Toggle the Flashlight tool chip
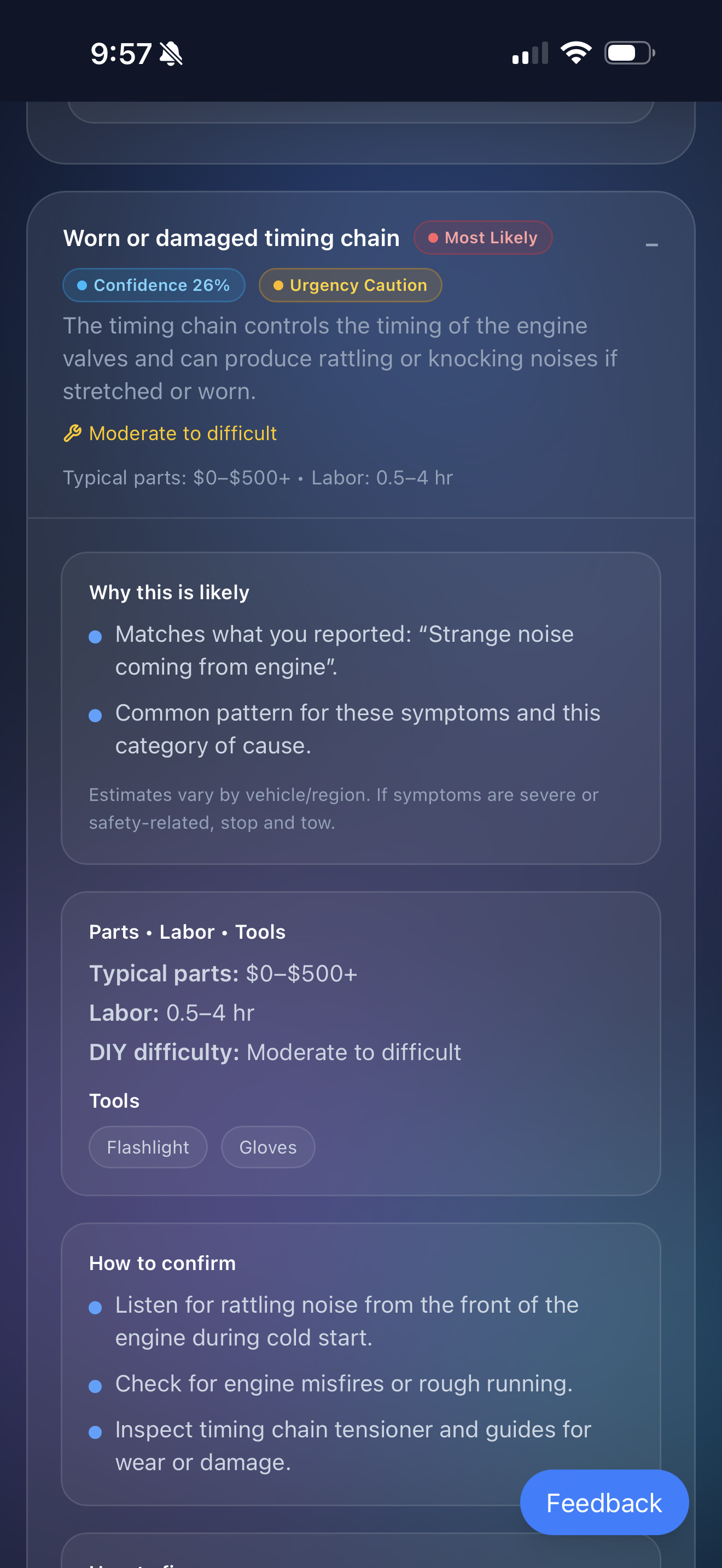Image resolution: width=722 pixels, height=1568 pixels. point(147,1147)
